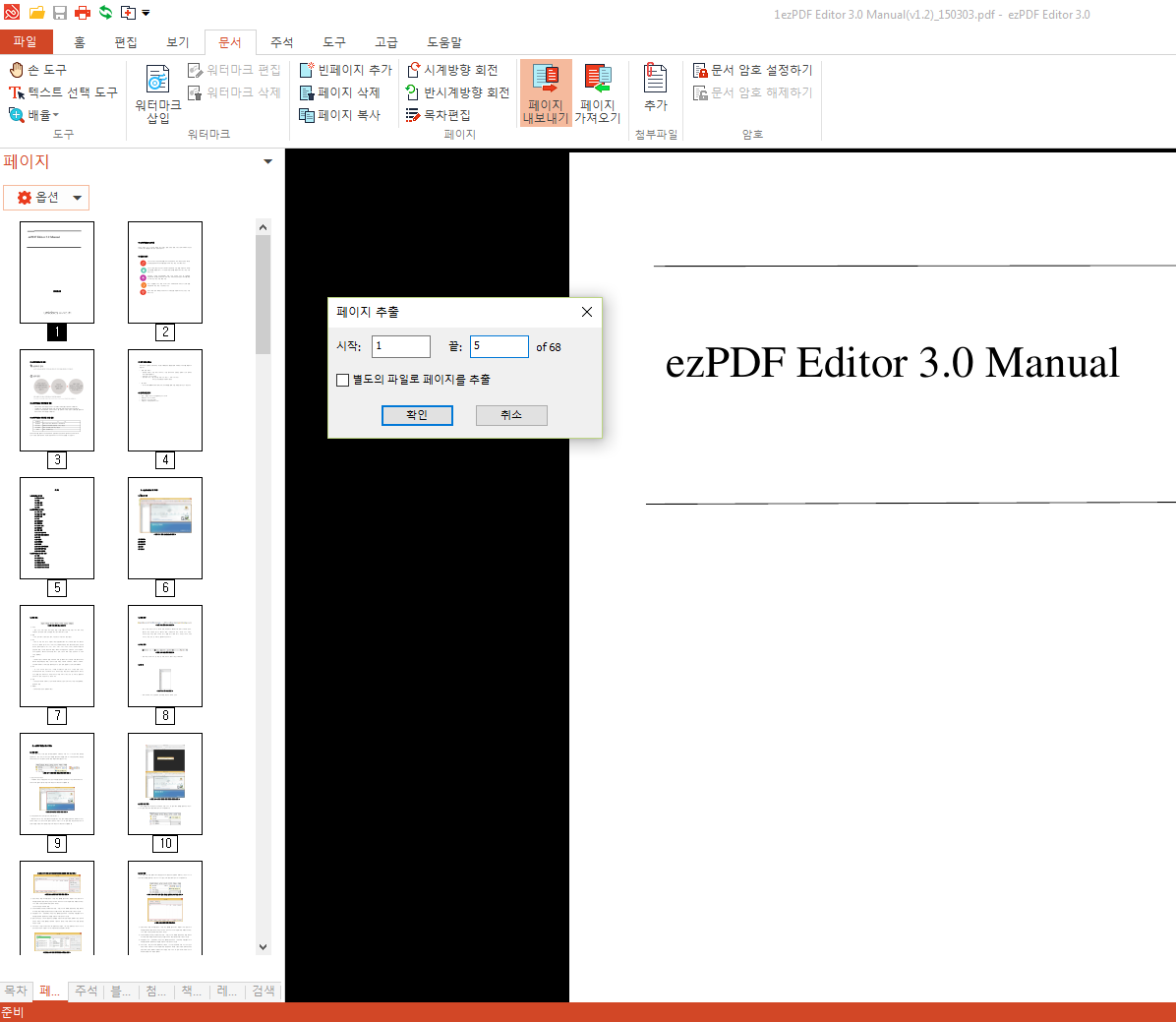Switch to the 홈 tab

click(x=80, y=42)
